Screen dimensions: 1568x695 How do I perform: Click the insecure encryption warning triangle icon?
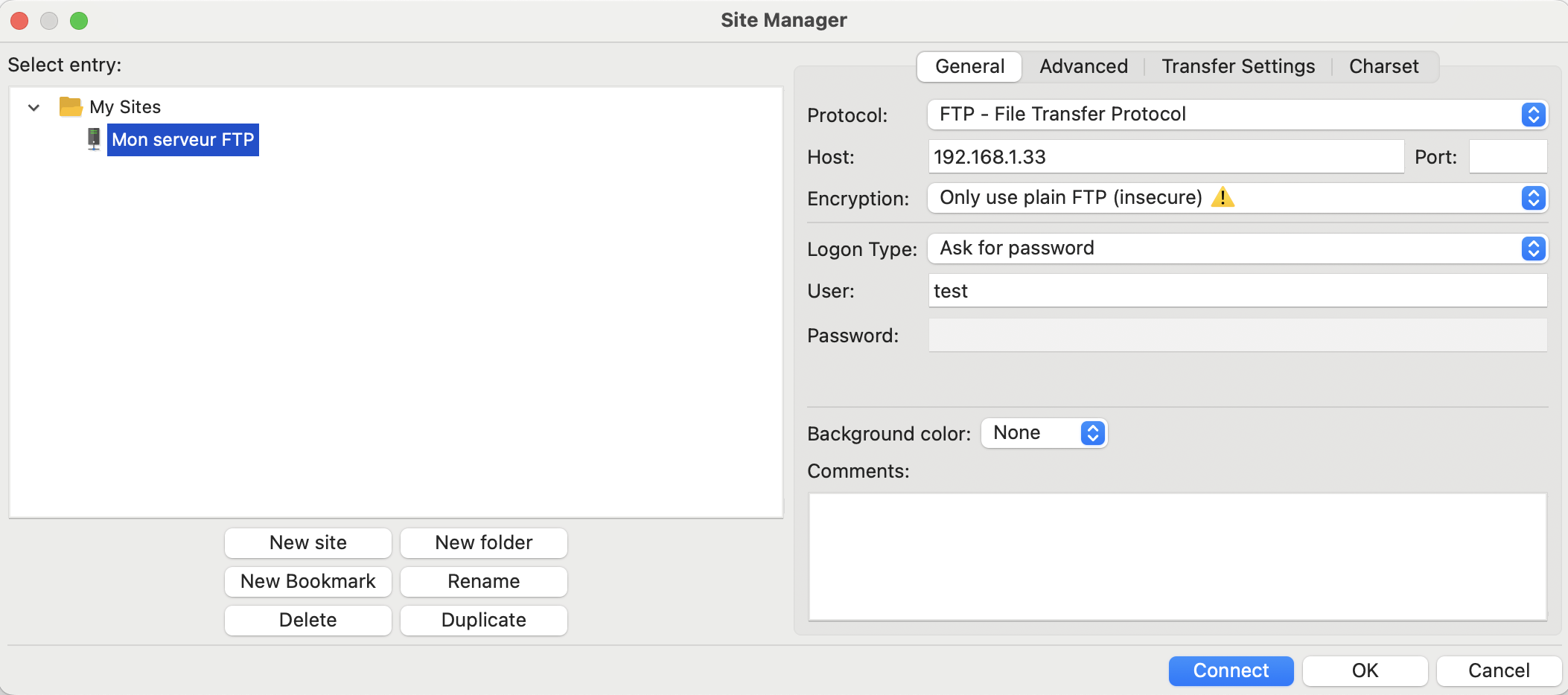1223,197
